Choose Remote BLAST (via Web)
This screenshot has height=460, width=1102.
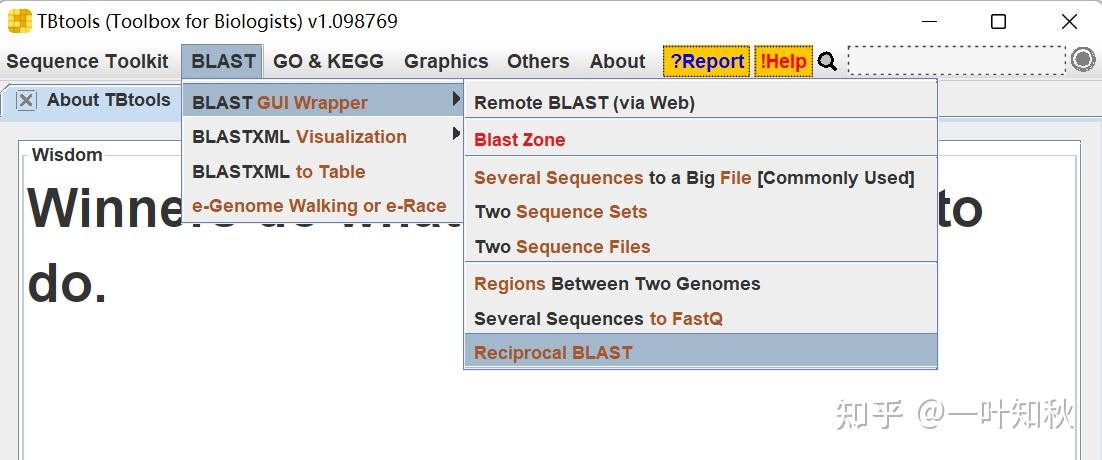(x=584, y=102)
